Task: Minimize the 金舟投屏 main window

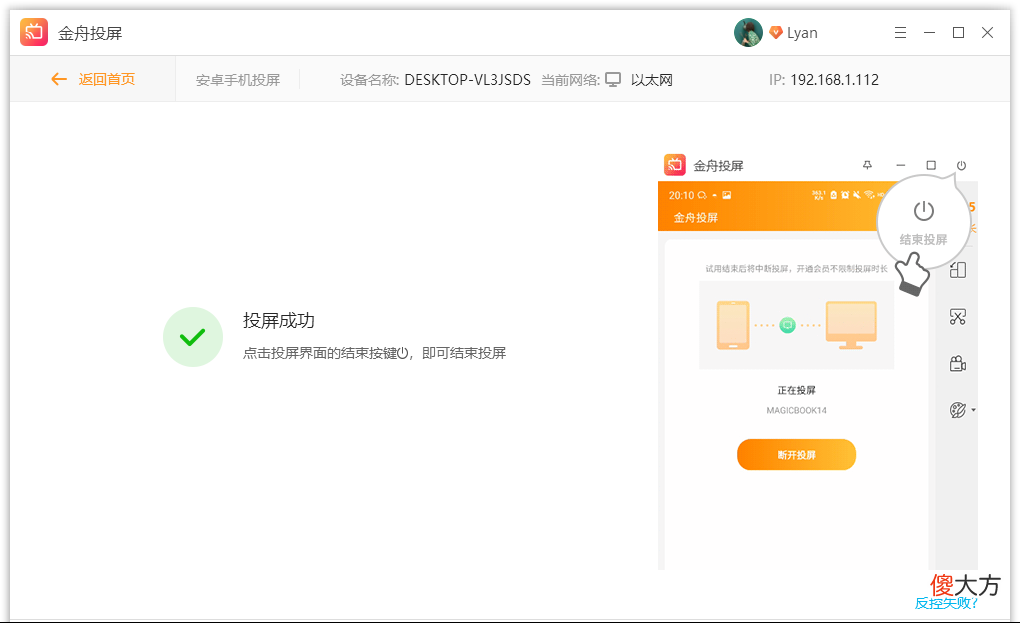Action: 930,33
